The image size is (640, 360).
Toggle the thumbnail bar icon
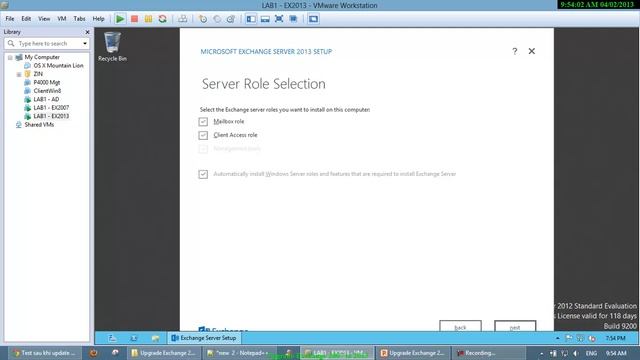tap(265, 19)
